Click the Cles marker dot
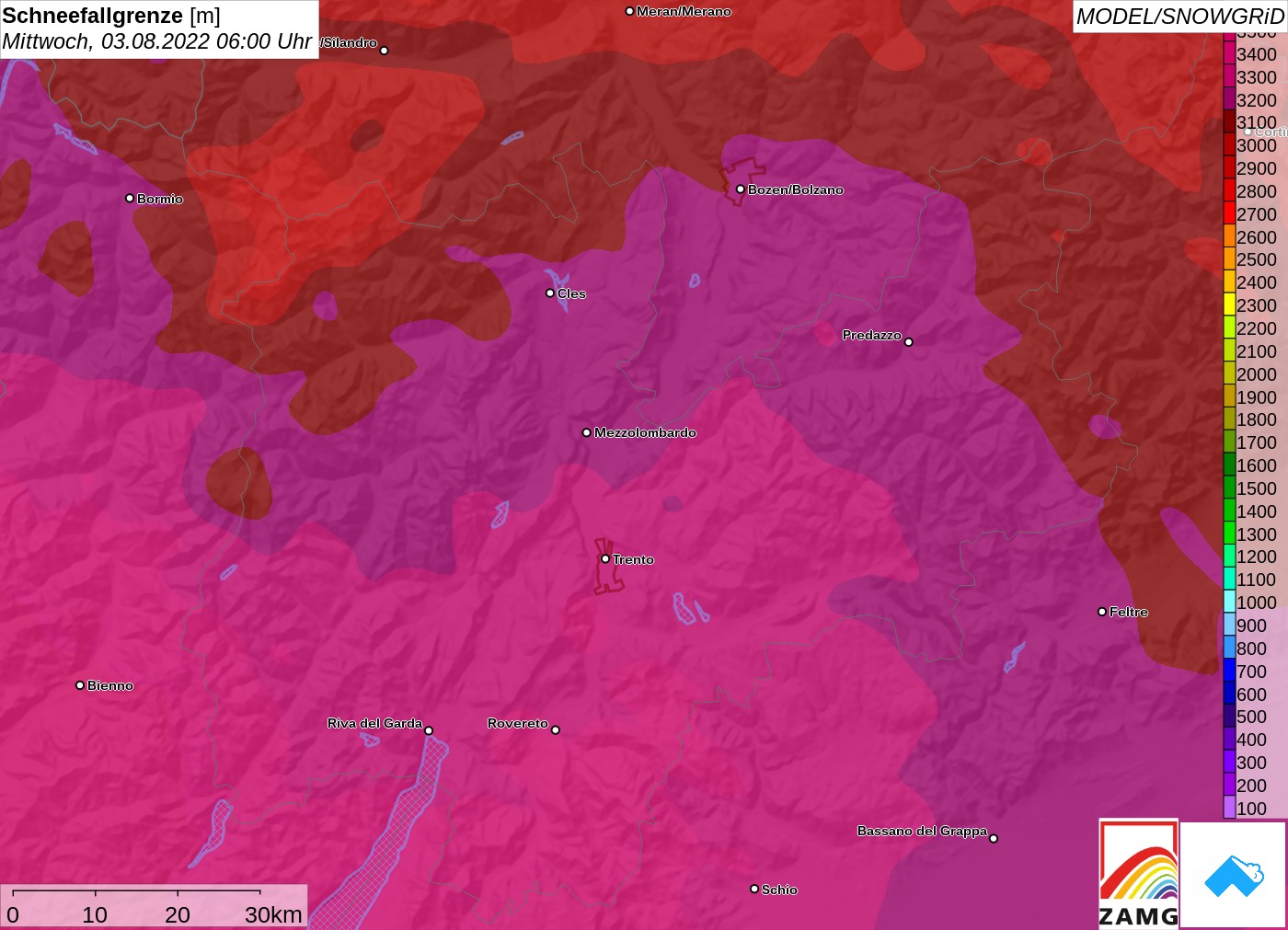1288x930 pixels. (550, 293)
